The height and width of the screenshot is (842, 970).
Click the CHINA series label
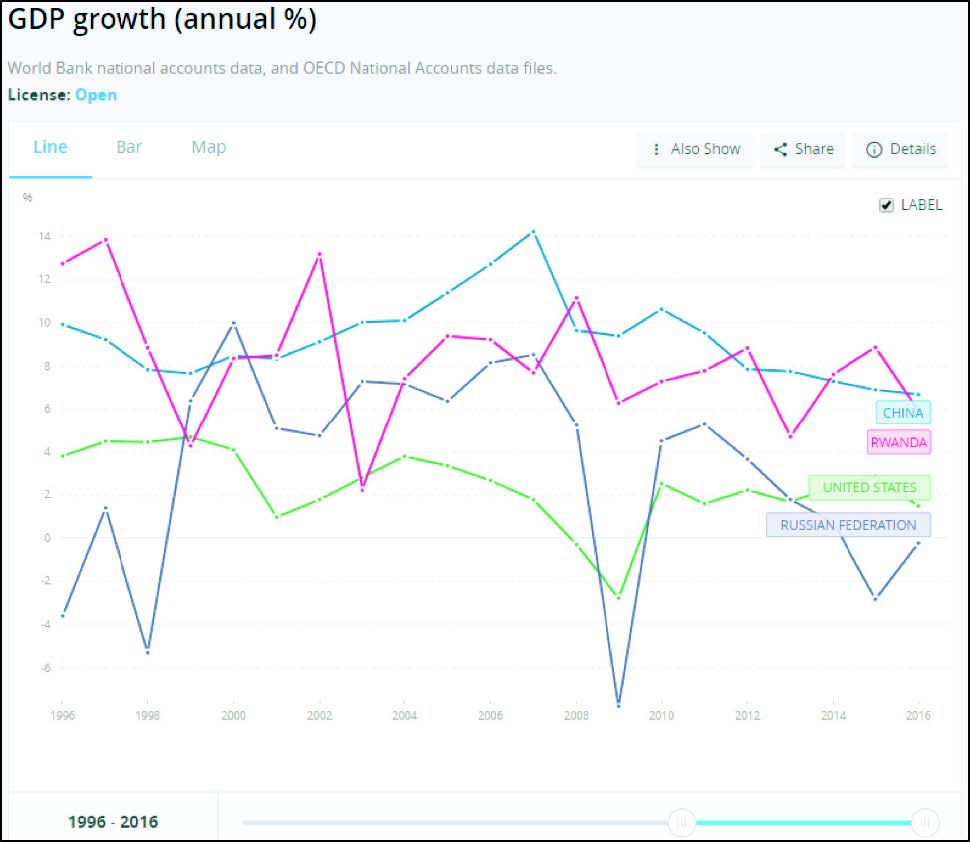click(x=903, y=413)
